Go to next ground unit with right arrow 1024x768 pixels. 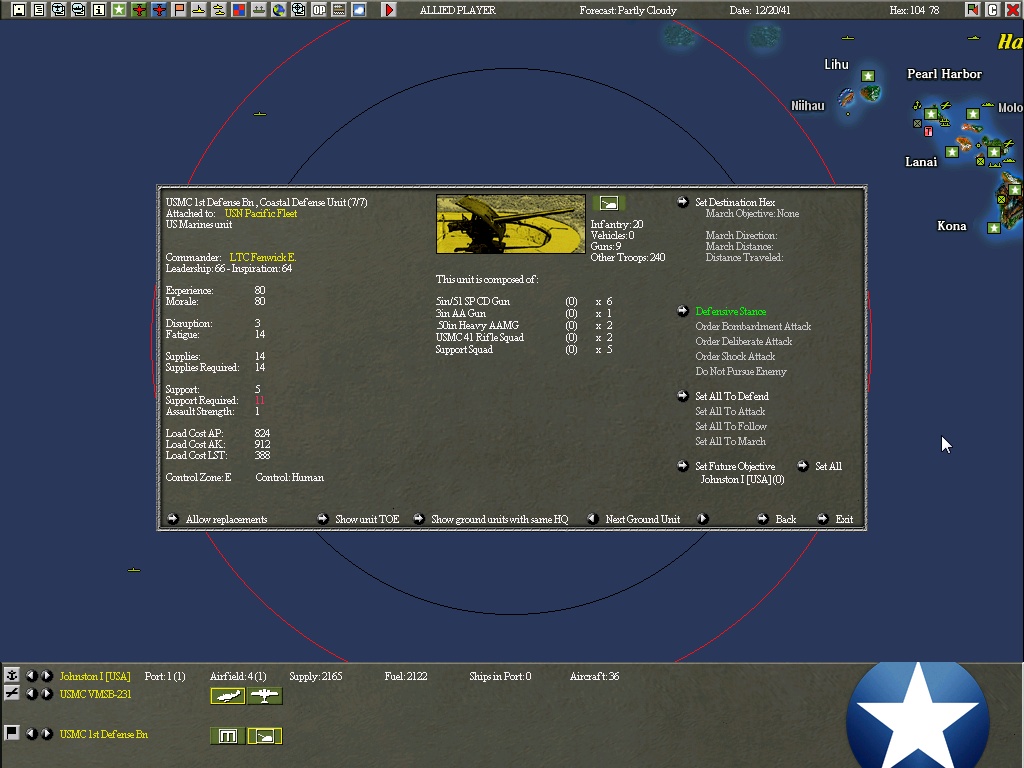(x=703, y=519)
